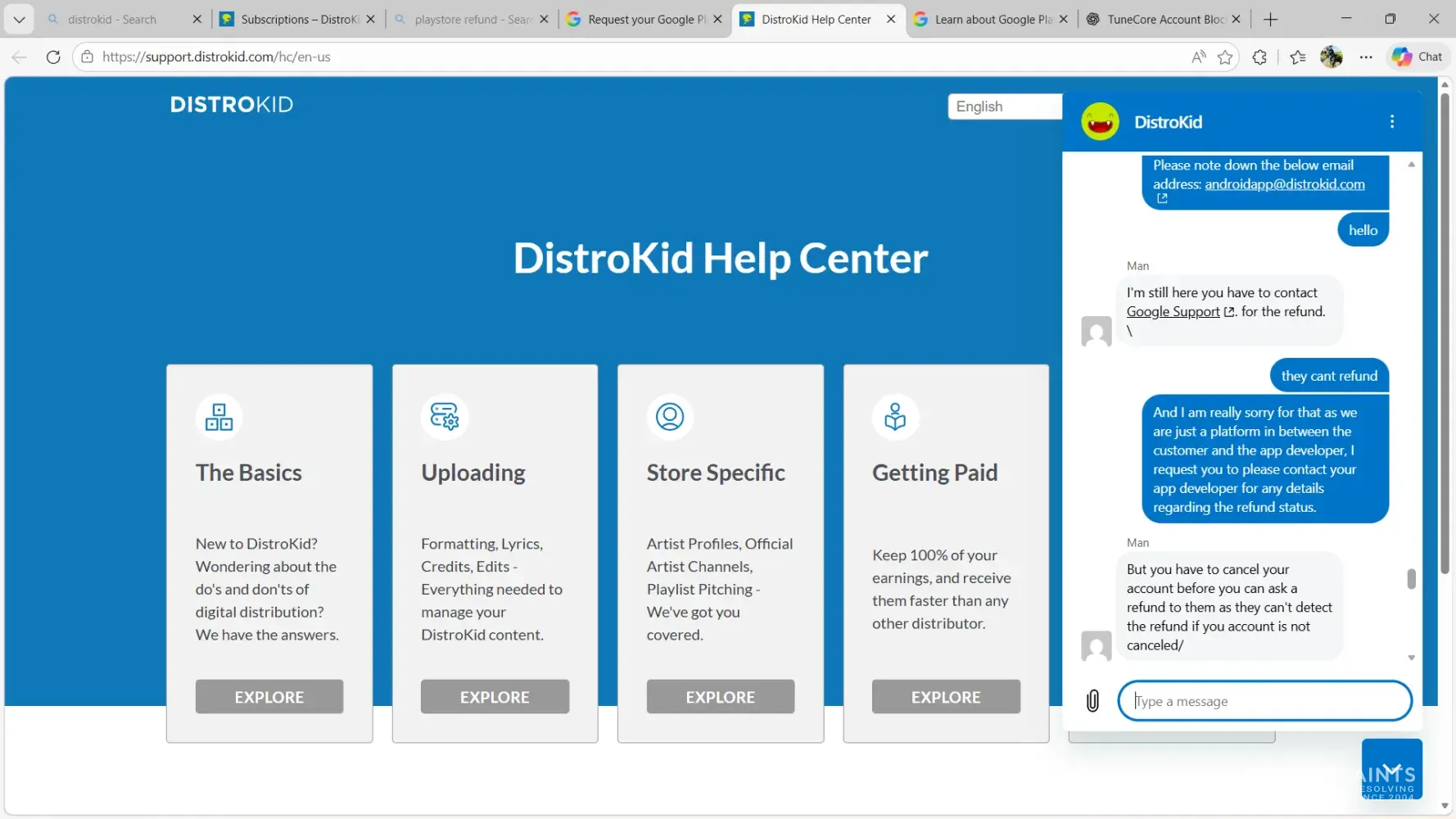Click the browser refresh icon
This screenshot has width=1456, height=819.
click(53, 57)
